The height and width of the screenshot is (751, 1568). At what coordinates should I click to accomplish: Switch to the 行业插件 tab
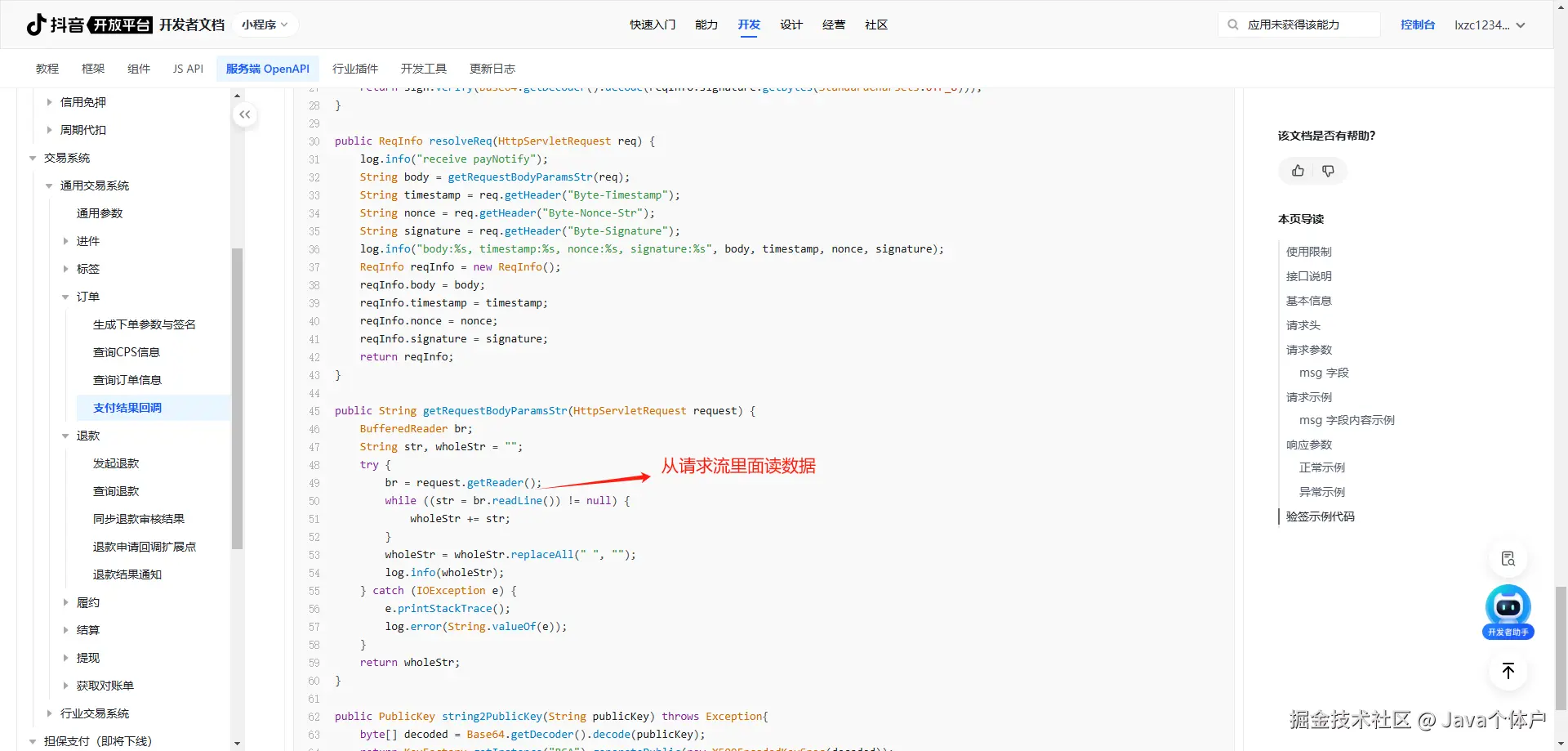point(355,69)
